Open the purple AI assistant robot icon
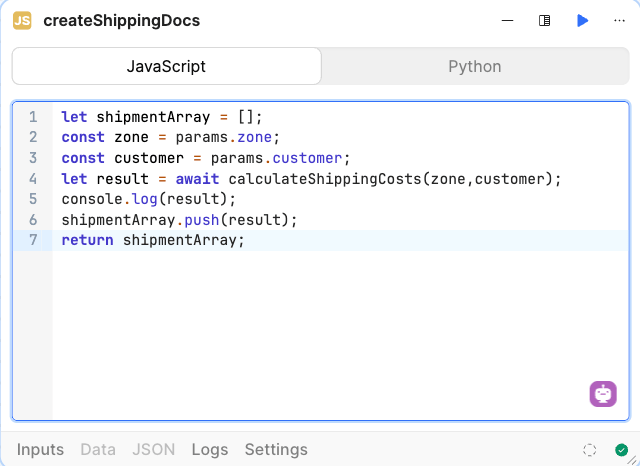This screenshot has width=640, height=466. (x=603, y=394)
